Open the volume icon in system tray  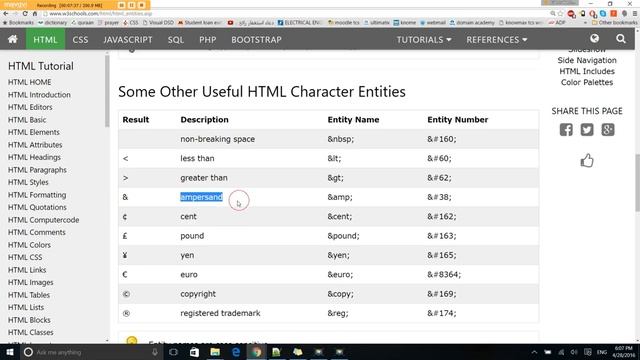574,352
